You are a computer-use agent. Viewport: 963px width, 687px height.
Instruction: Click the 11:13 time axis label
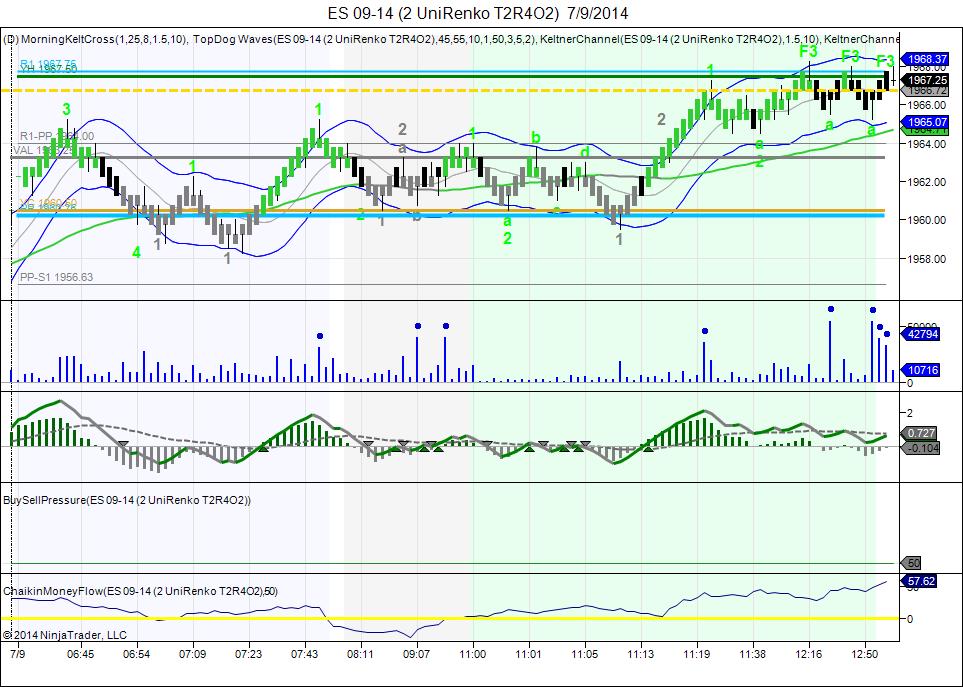641,654
